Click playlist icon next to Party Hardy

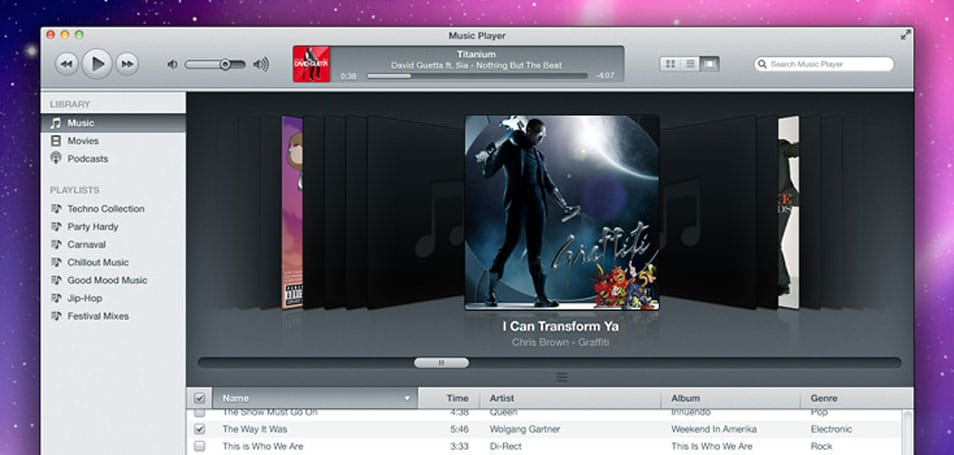click(56, 226)
